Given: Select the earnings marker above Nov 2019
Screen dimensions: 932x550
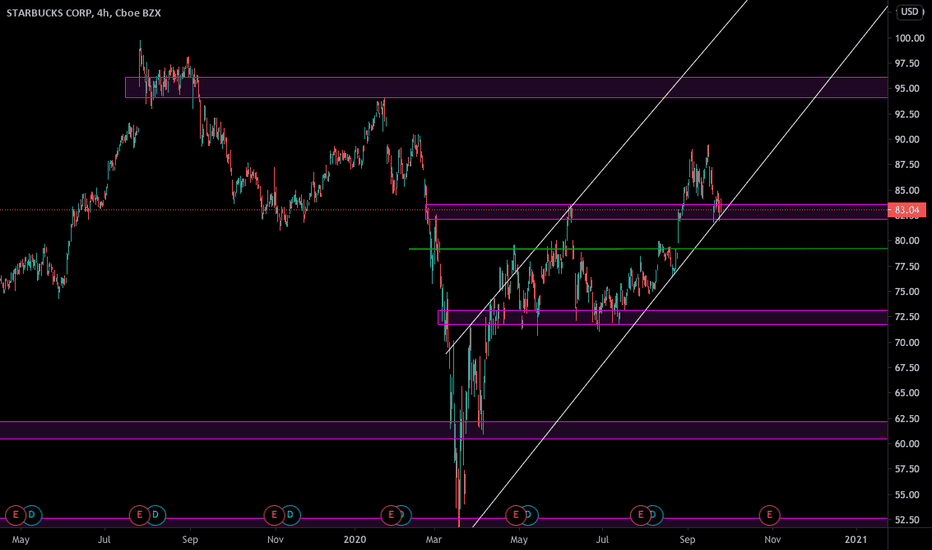Looking at the screenshot, I should click(274, 515).
